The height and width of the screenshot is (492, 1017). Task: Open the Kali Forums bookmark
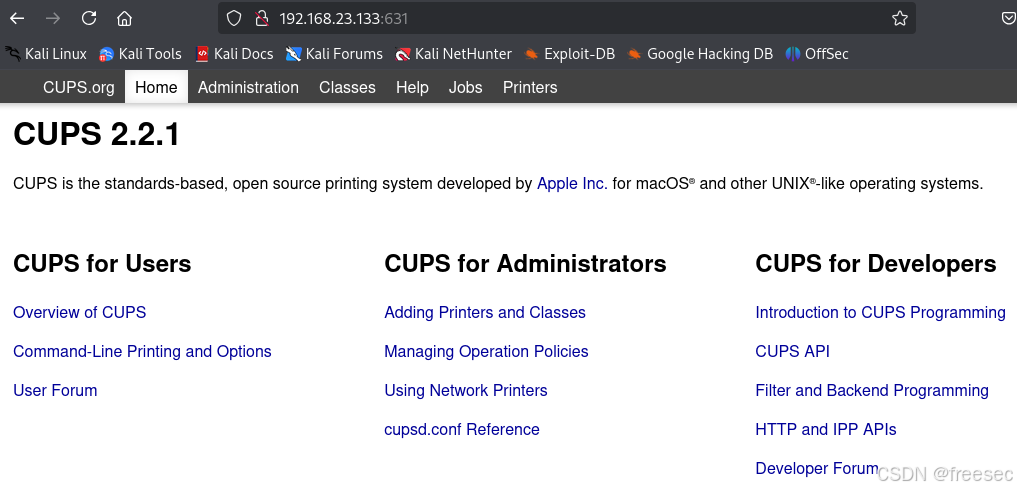(x=334, y=54)
